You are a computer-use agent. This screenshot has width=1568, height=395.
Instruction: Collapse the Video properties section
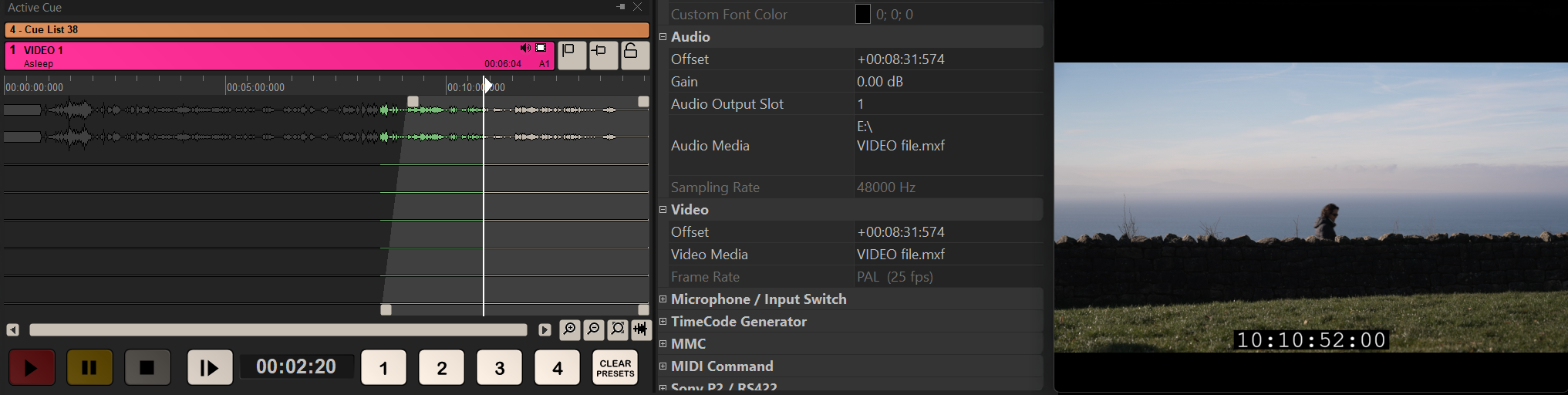click(663, 209)
